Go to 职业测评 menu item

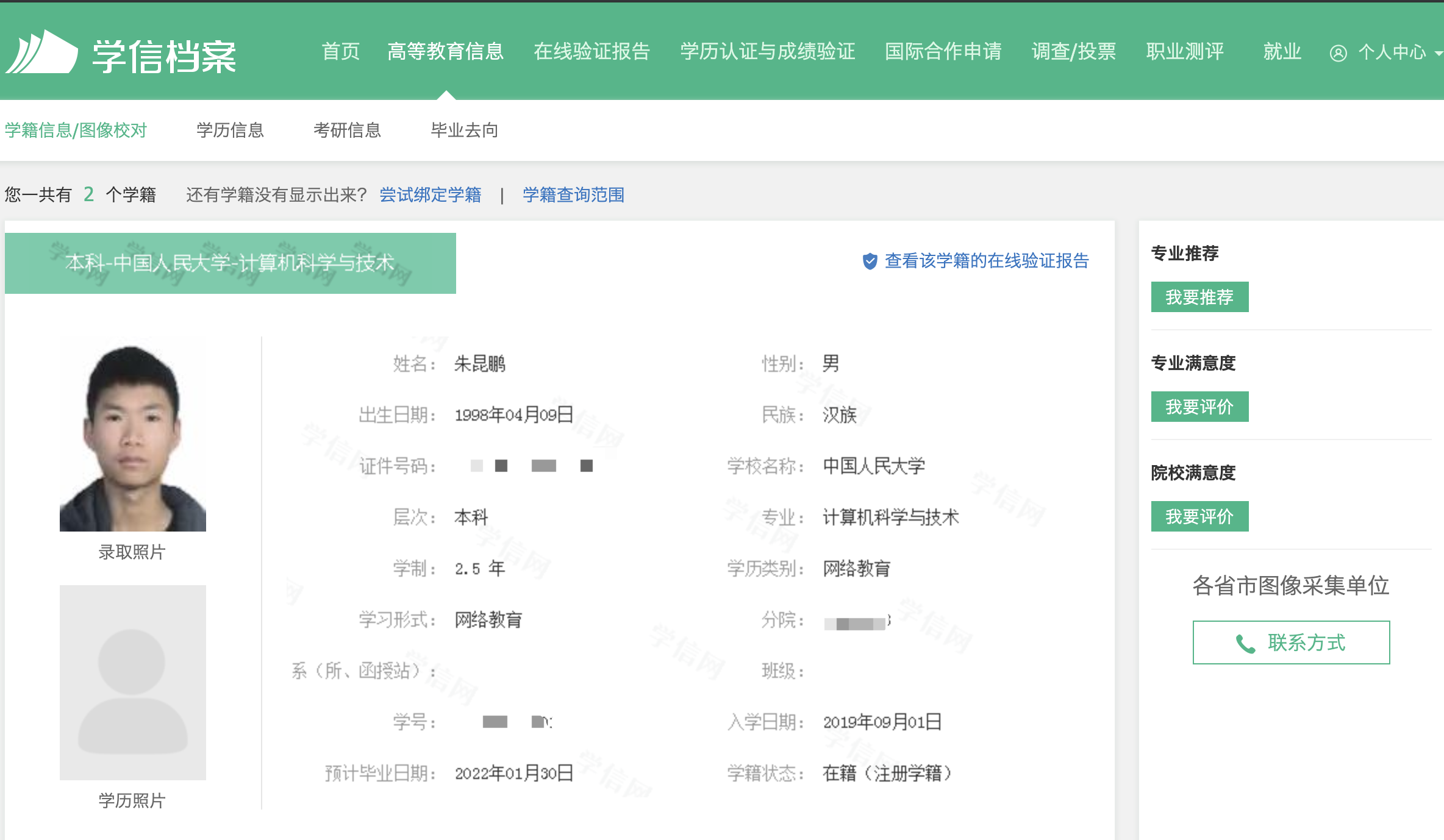pos(1185,52)
